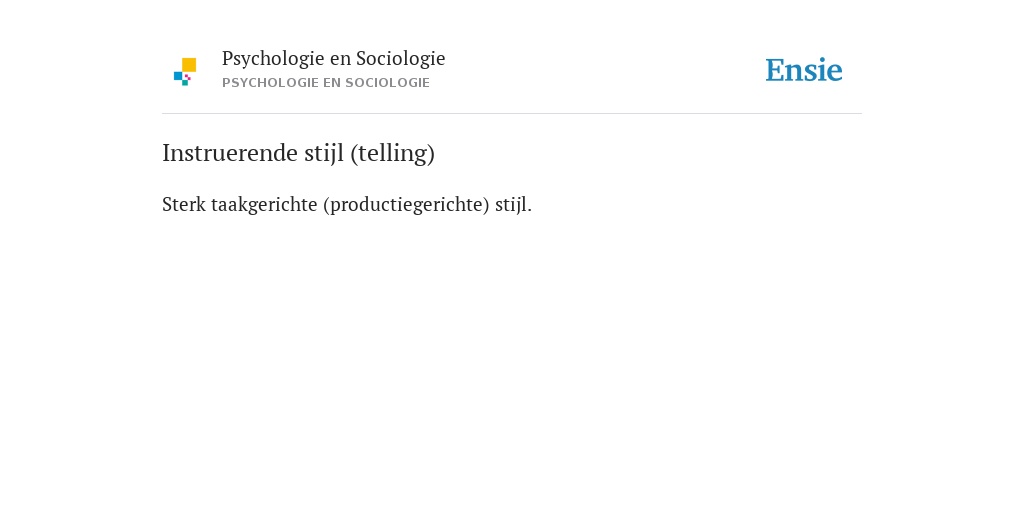Viewport: 1024px width, 512px height.
Task: Open the Ensie brand logo
Action: pyautogui.click(x=804, y=70)
